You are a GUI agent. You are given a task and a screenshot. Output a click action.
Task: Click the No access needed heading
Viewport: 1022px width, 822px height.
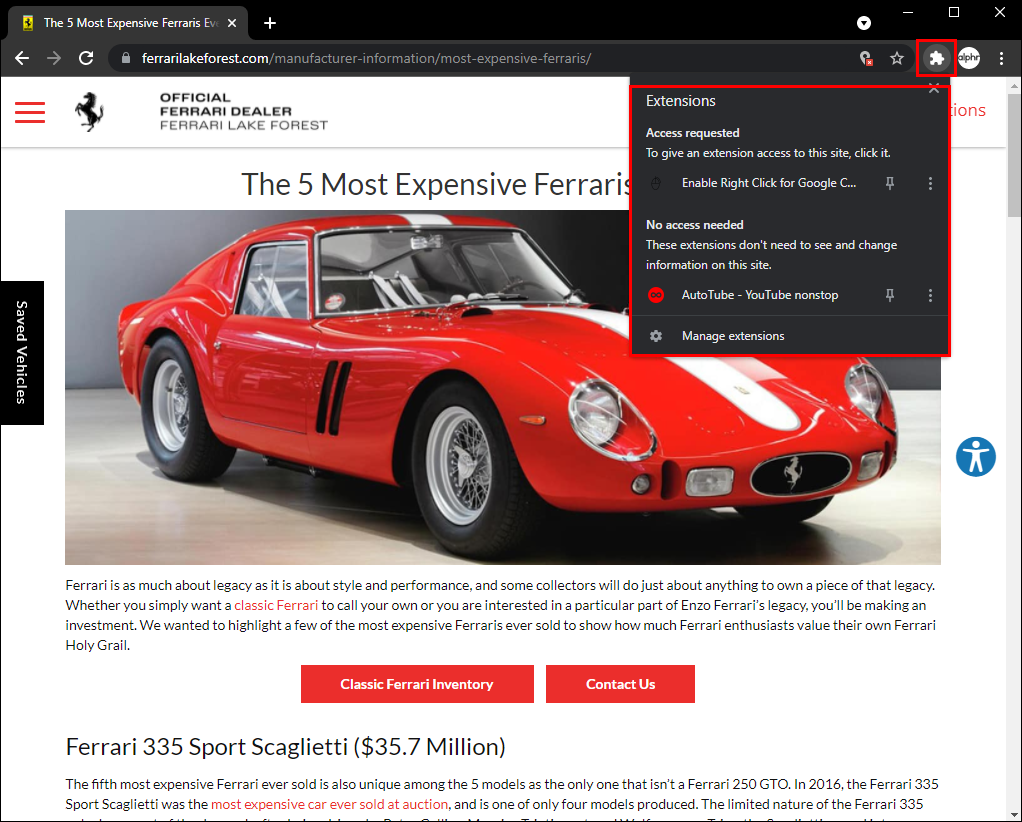(x=694, y=225)
